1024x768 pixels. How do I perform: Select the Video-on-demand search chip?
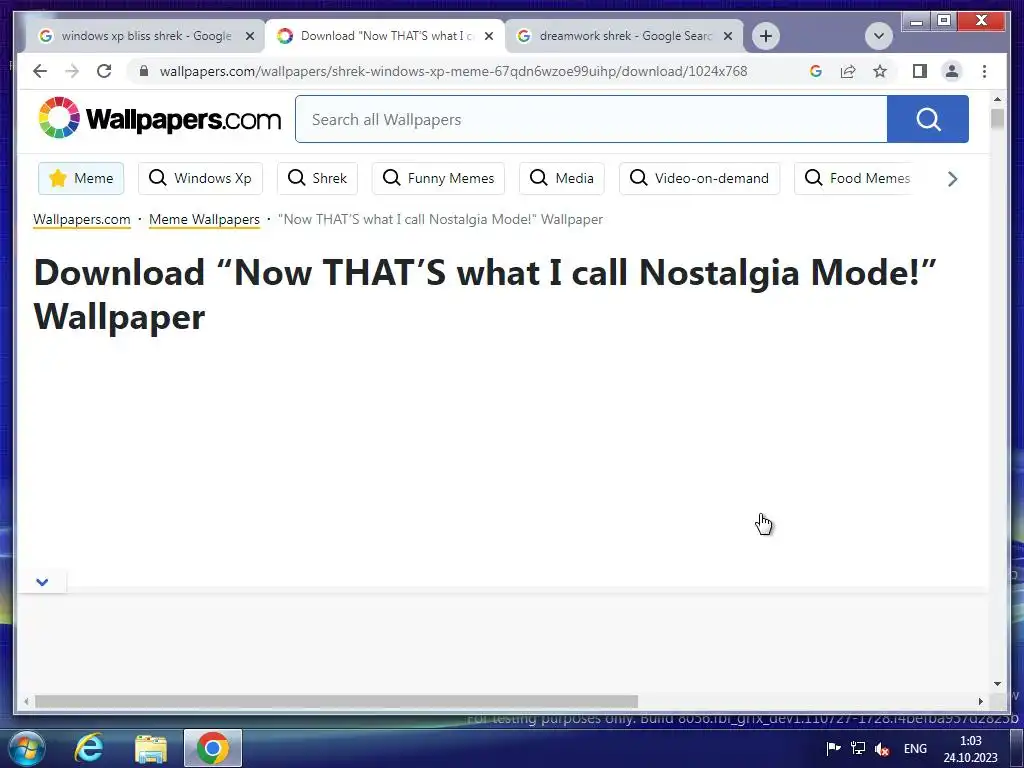(x=699, y=178)
